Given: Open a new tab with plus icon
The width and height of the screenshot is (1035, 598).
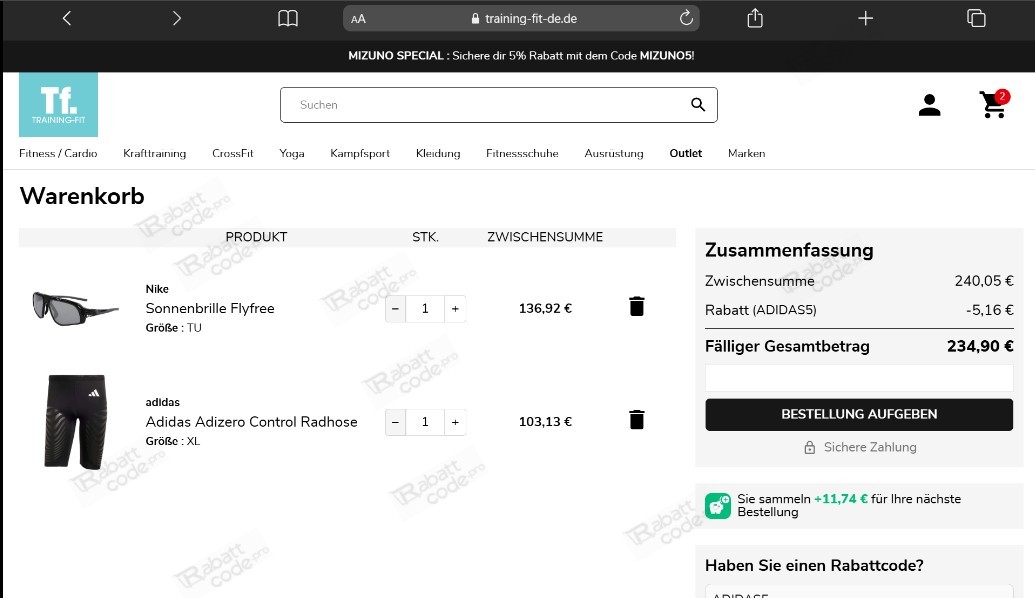Looking at the screenshot, I should click(x=865, y=18).
